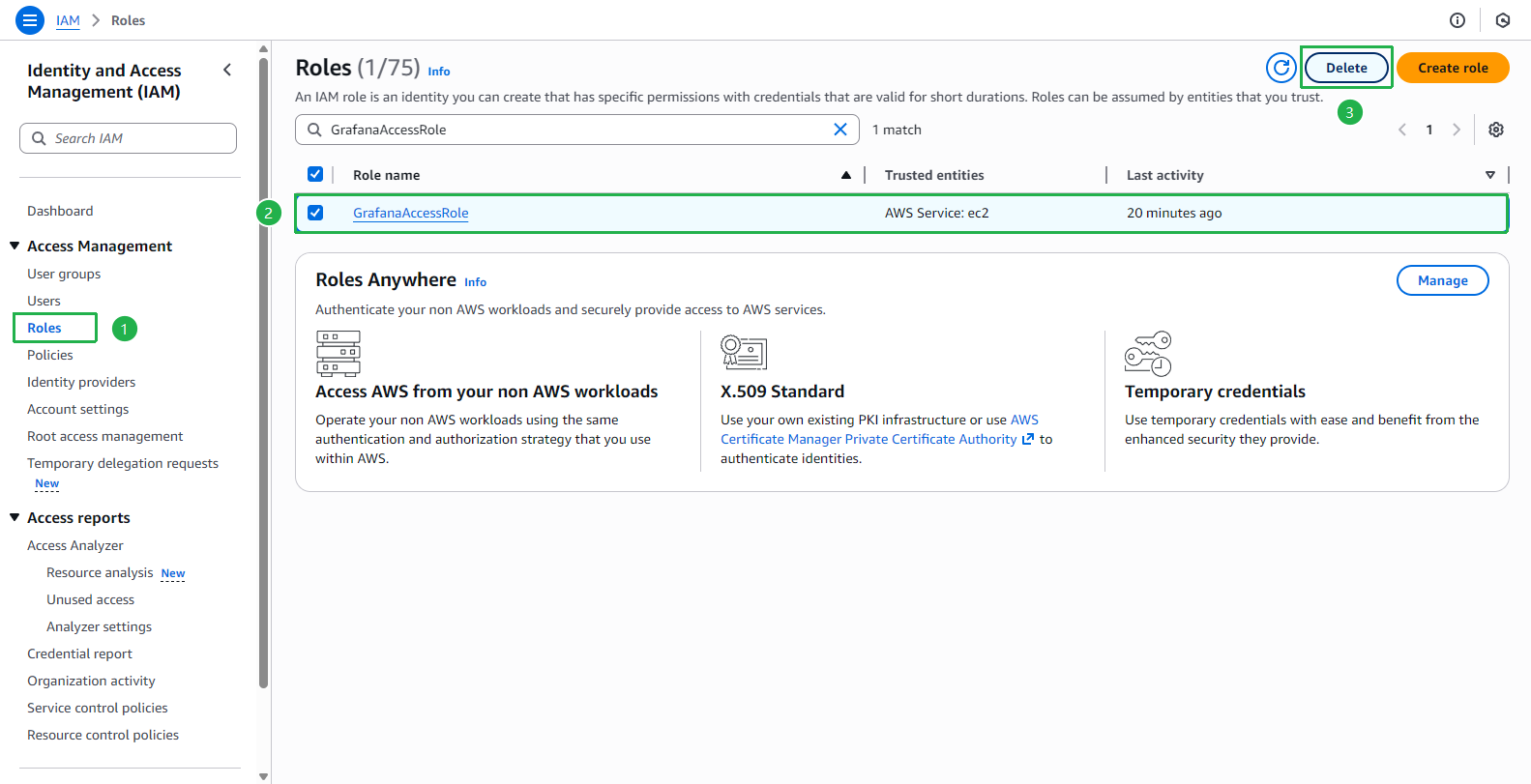Open roles table preferences gear
Viewport: 1531px width, 784px height.
click(x=1496, y=130)
